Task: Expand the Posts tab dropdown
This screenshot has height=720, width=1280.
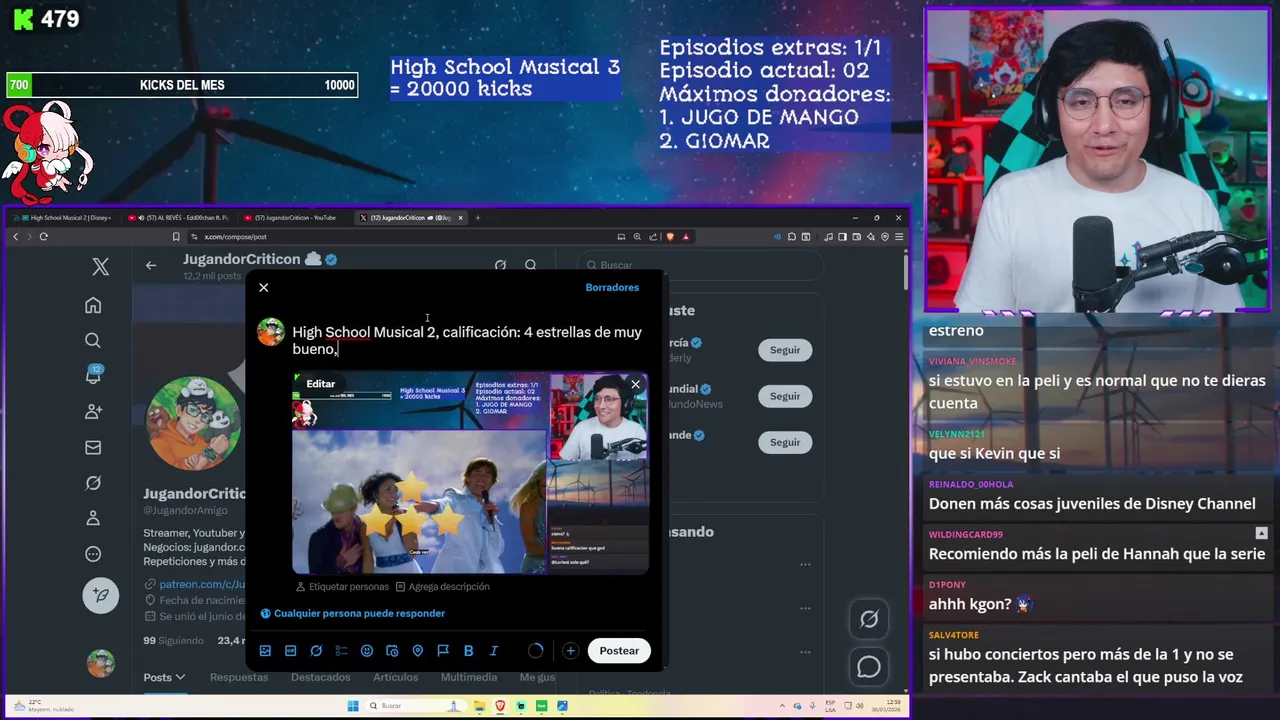Action: (x=164, y=677)
